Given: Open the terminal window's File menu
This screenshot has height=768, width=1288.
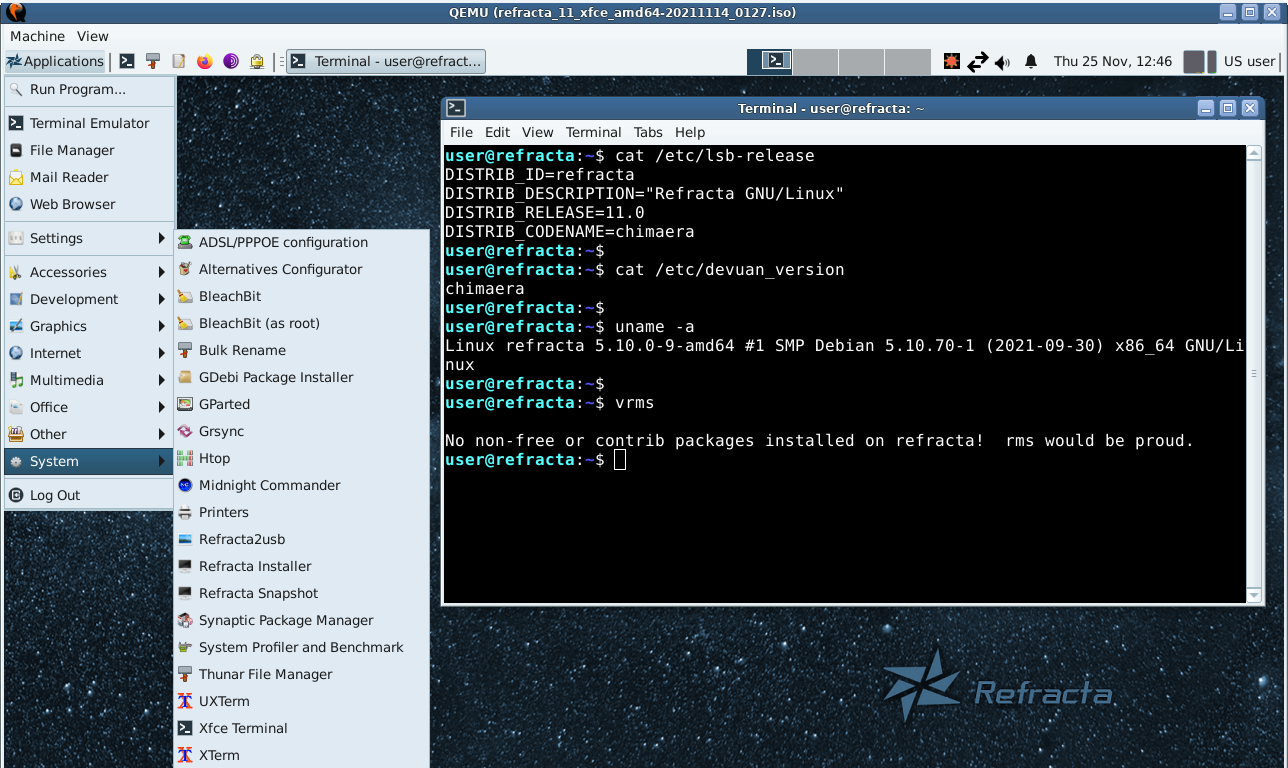Looking at the screenshot, I should (461, 132).
